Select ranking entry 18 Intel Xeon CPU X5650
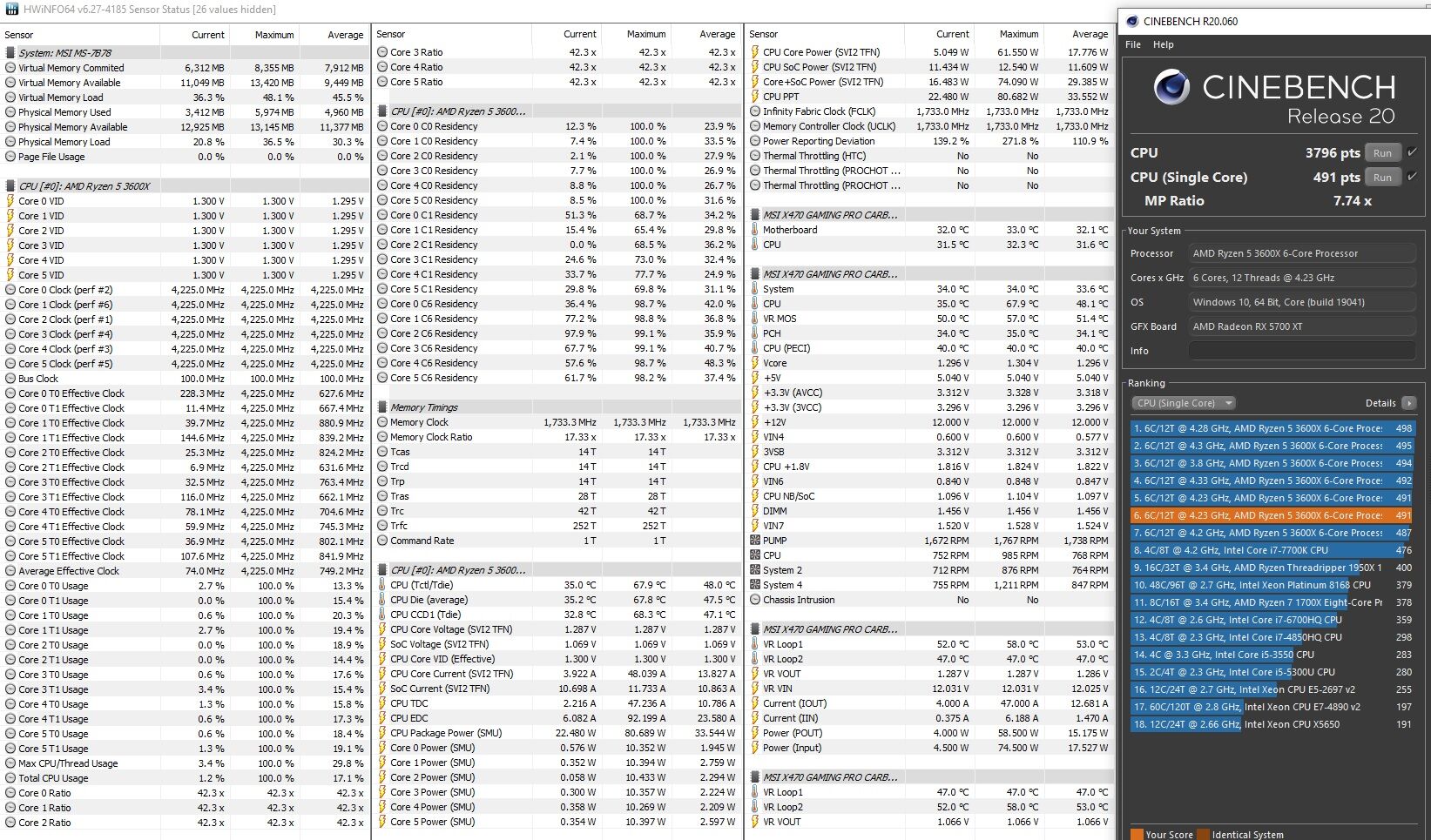 point(1272,724)
